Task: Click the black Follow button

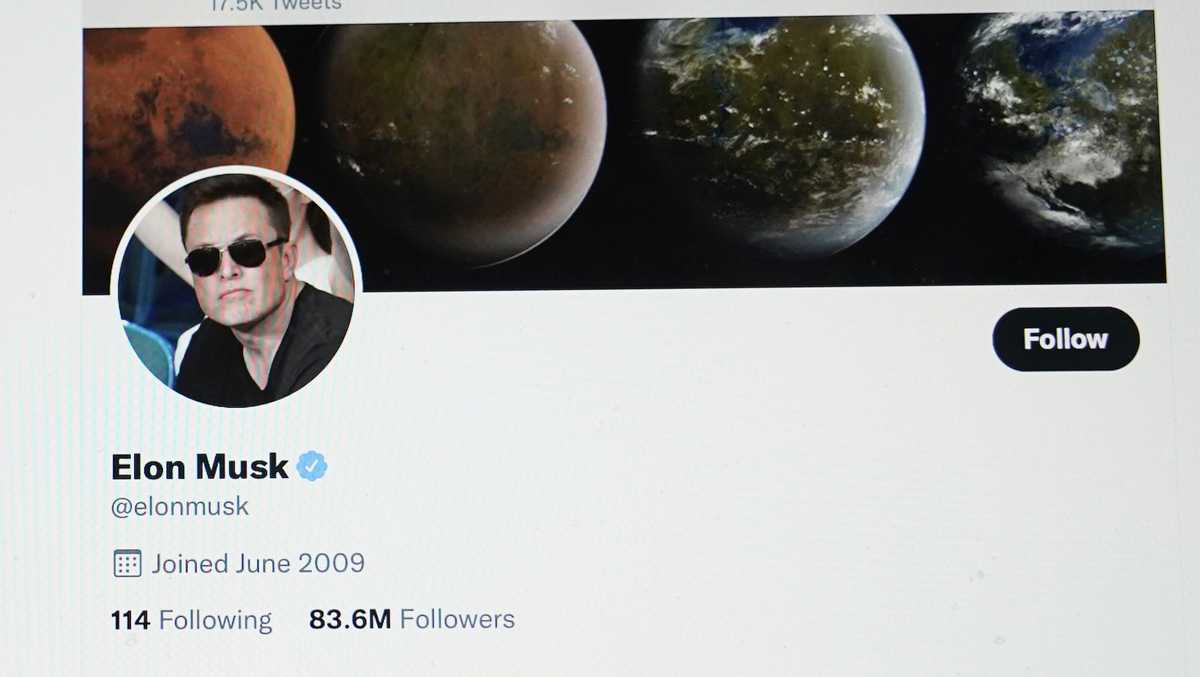Action: [1066, 339]
